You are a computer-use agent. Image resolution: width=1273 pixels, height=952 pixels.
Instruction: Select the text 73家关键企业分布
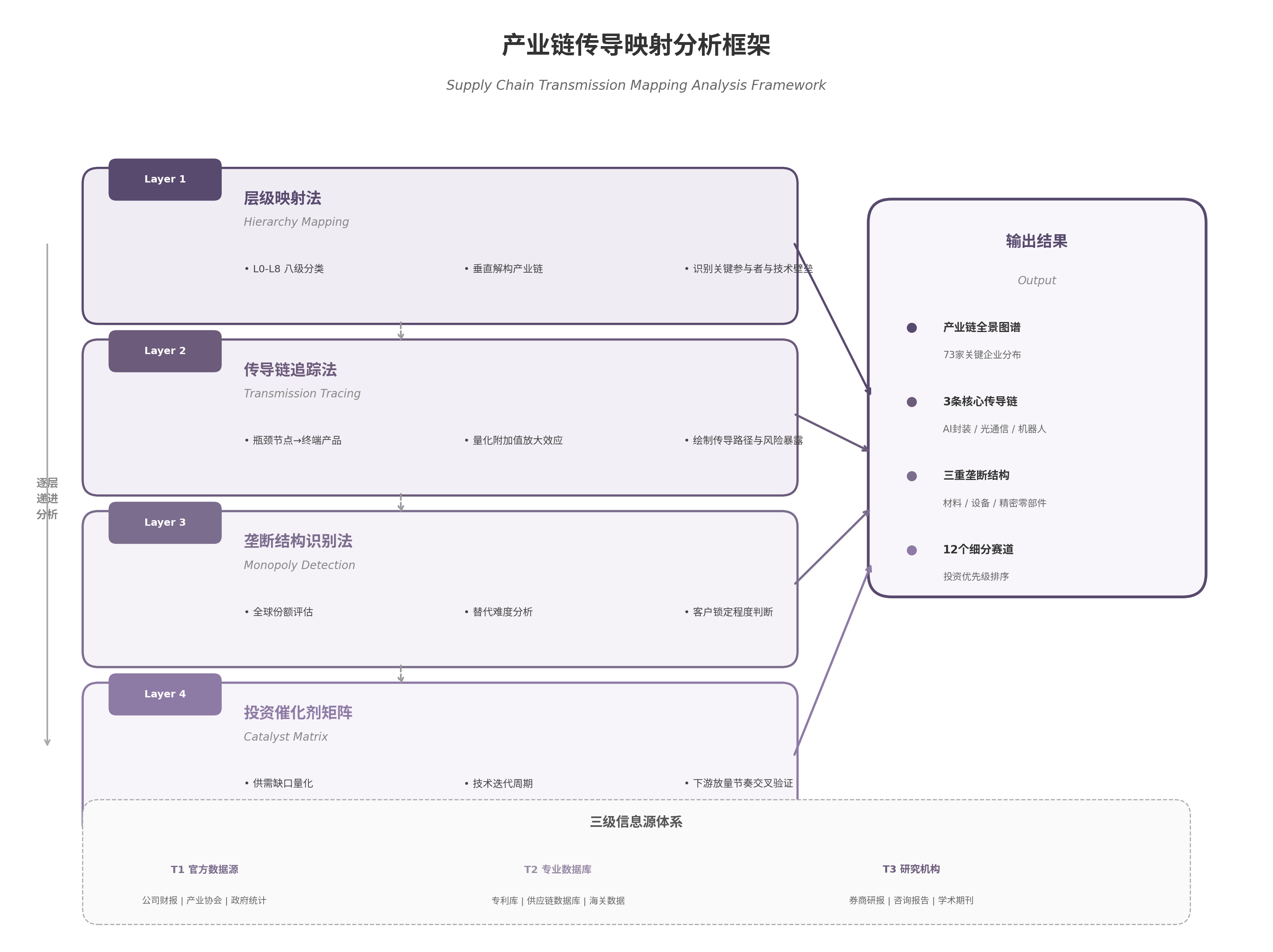click(x=982, y=354)
